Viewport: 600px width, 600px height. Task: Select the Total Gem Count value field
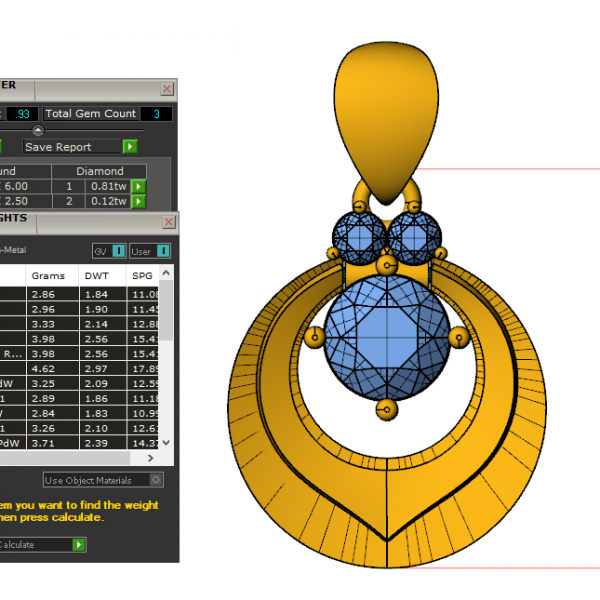(x=156, y=114)
